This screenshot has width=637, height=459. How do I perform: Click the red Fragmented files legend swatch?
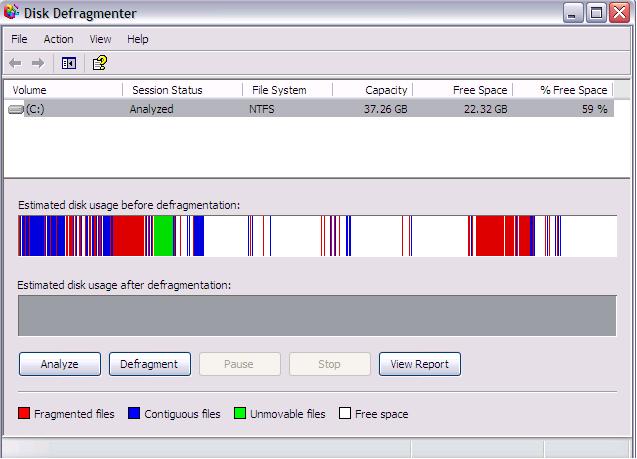(x=25, y=414)
